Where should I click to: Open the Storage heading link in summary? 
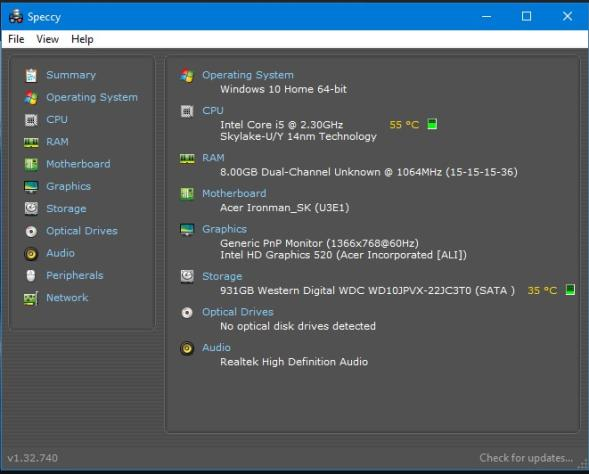pos(222,276)
